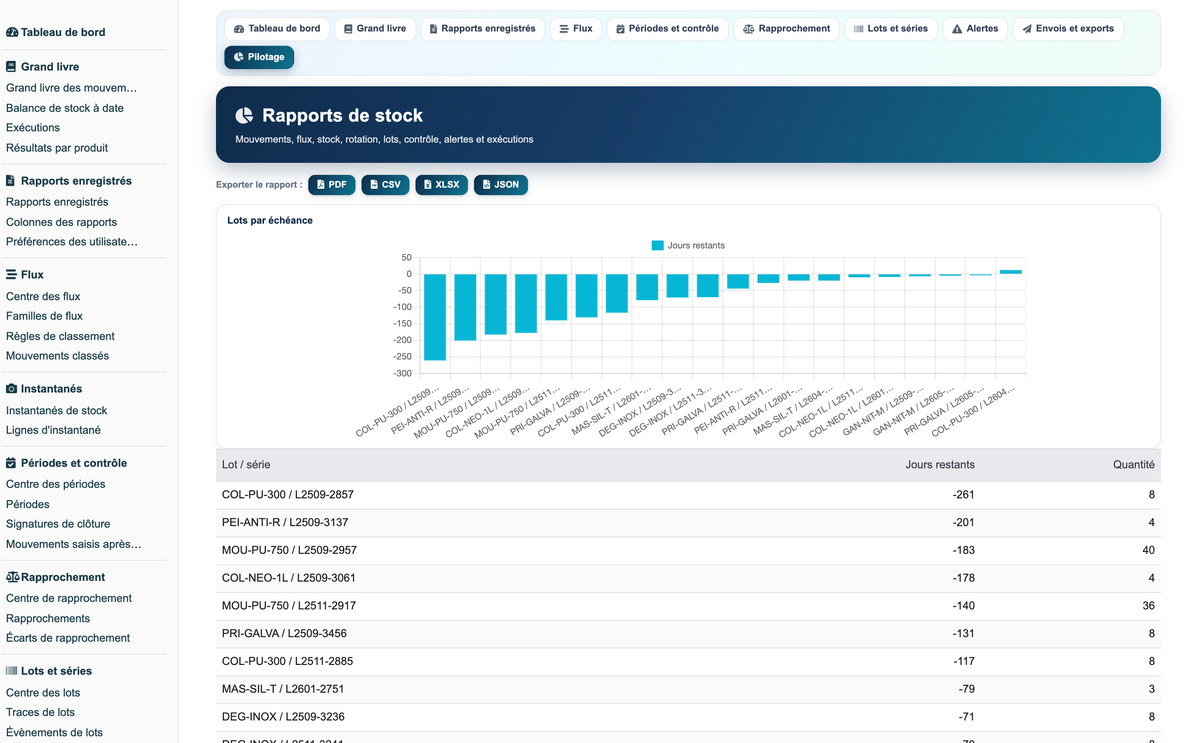This screenshot has height=743, width=1200.
Task: Open the Périodes sidebar sub-link
Action: click(x=28, y=504)
